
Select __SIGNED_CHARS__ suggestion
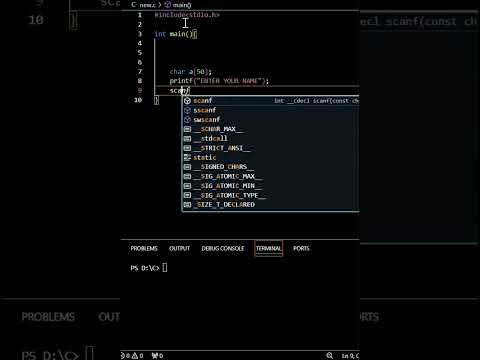271,167
